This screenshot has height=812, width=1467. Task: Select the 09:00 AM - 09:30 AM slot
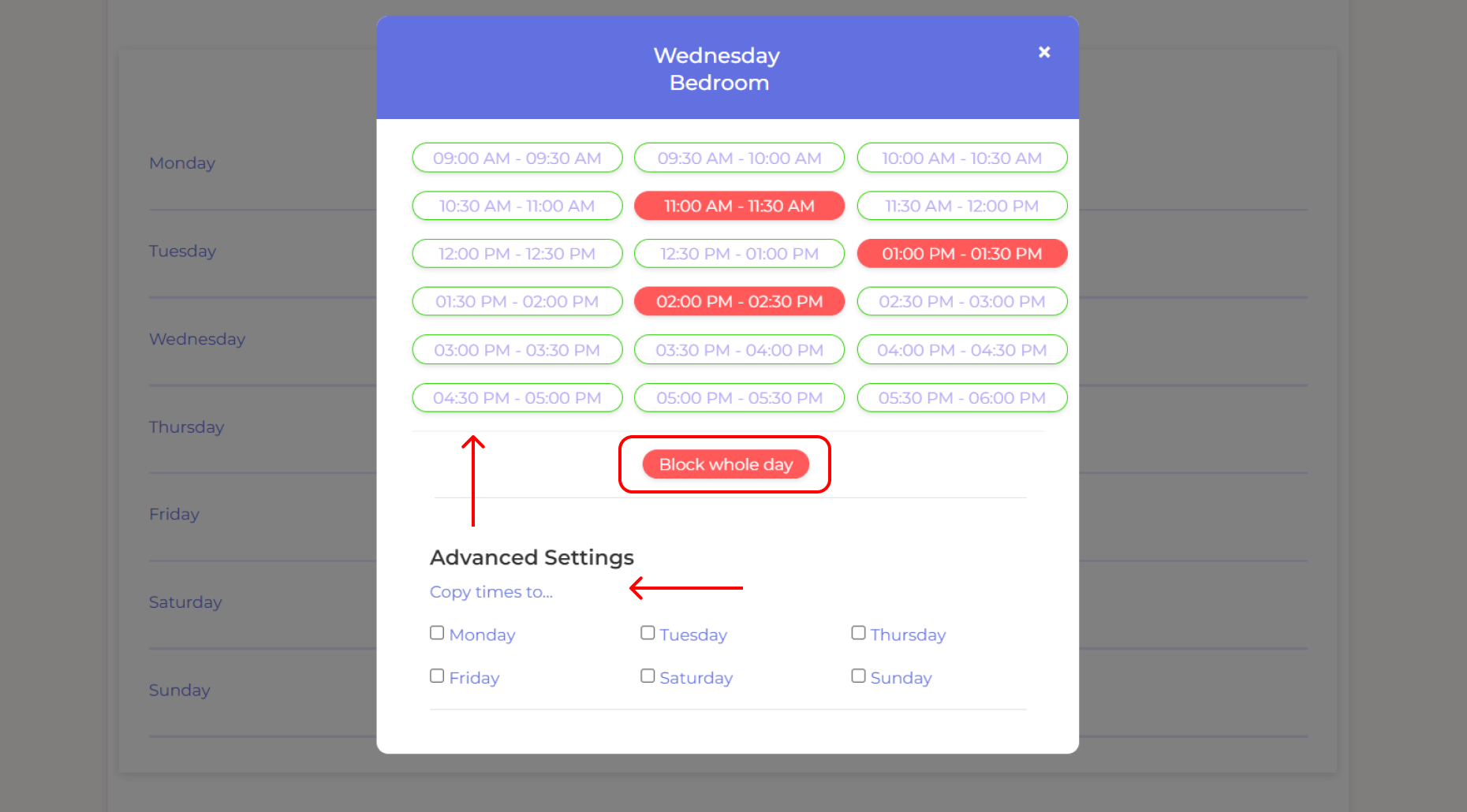[x=517, y=158]
